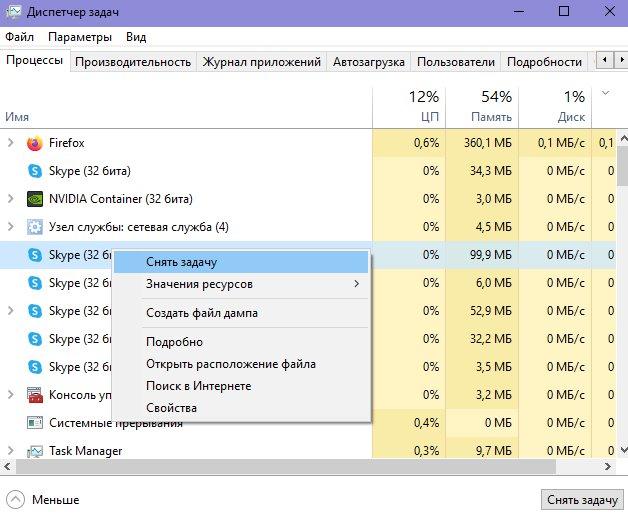Choose Создать файл дампа in context menu

241,313
